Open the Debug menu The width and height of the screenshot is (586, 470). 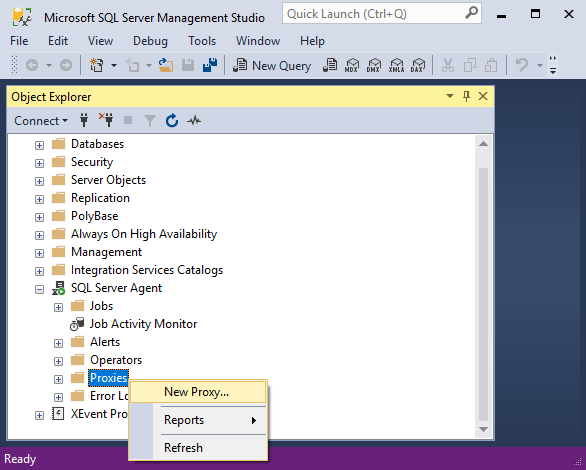(150, 41)
